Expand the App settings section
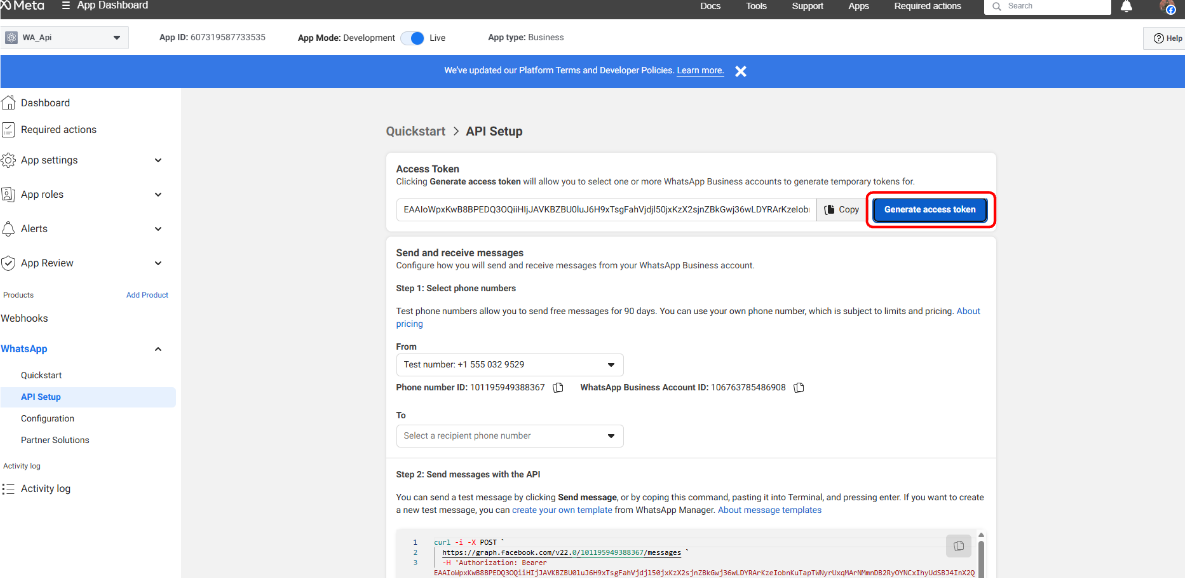Viewport: 1185px width, 578px height. (x=158, y=160)
